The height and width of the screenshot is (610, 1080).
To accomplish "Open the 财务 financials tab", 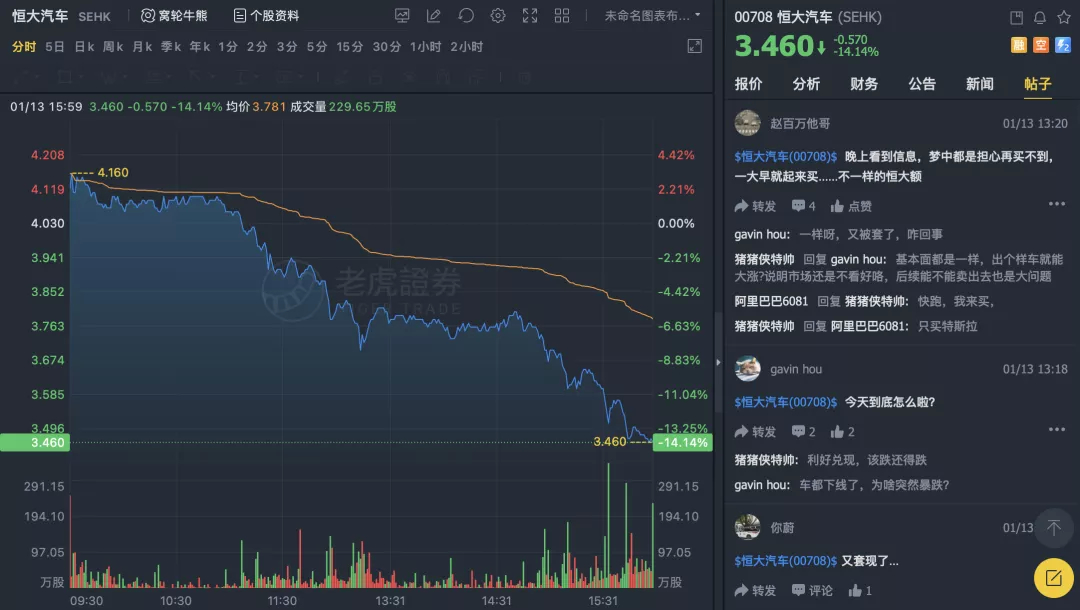I will pos(864,84).
